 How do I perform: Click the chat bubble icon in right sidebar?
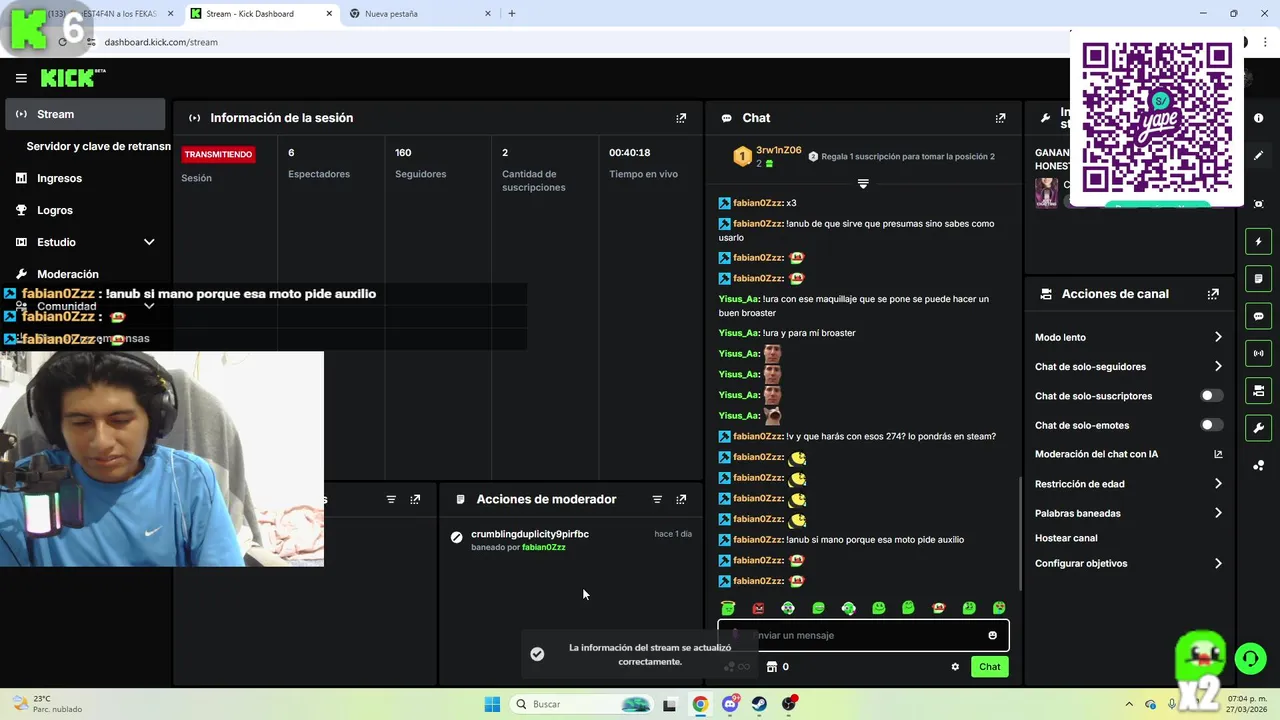pyautogui.click(x=1258, y=316)
